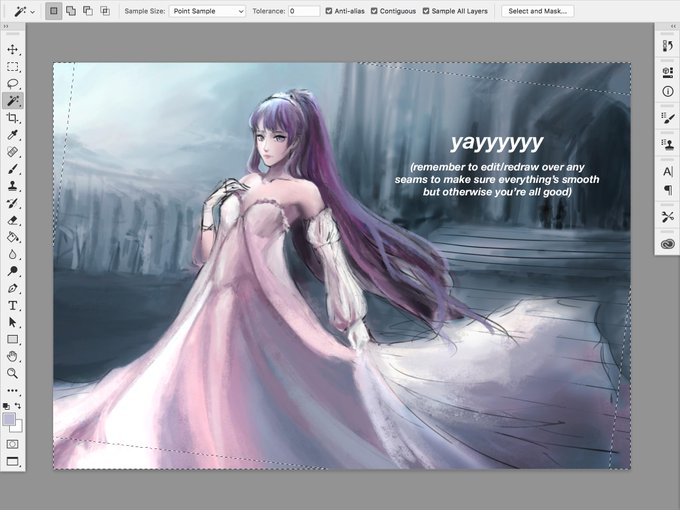
Task: Swap foreground and background colors
Action: [x=18, y=406]
